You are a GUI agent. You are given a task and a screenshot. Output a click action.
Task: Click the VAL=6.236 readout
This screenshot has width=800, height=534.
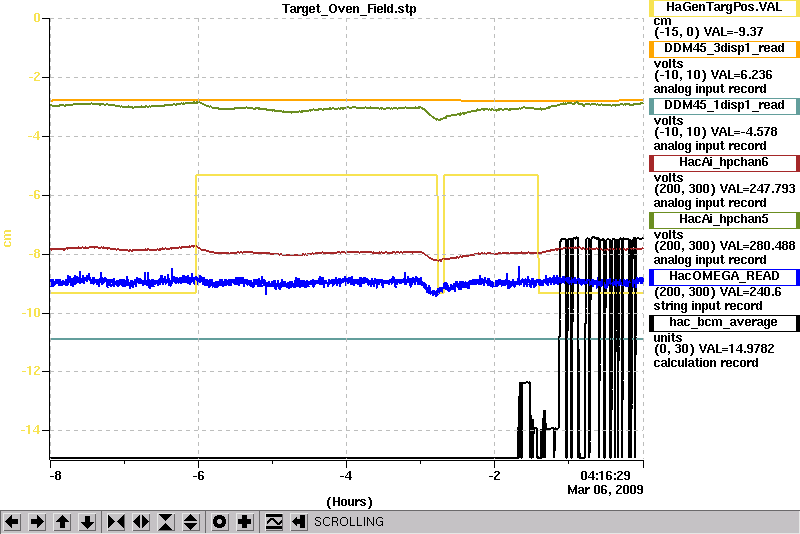741,75
